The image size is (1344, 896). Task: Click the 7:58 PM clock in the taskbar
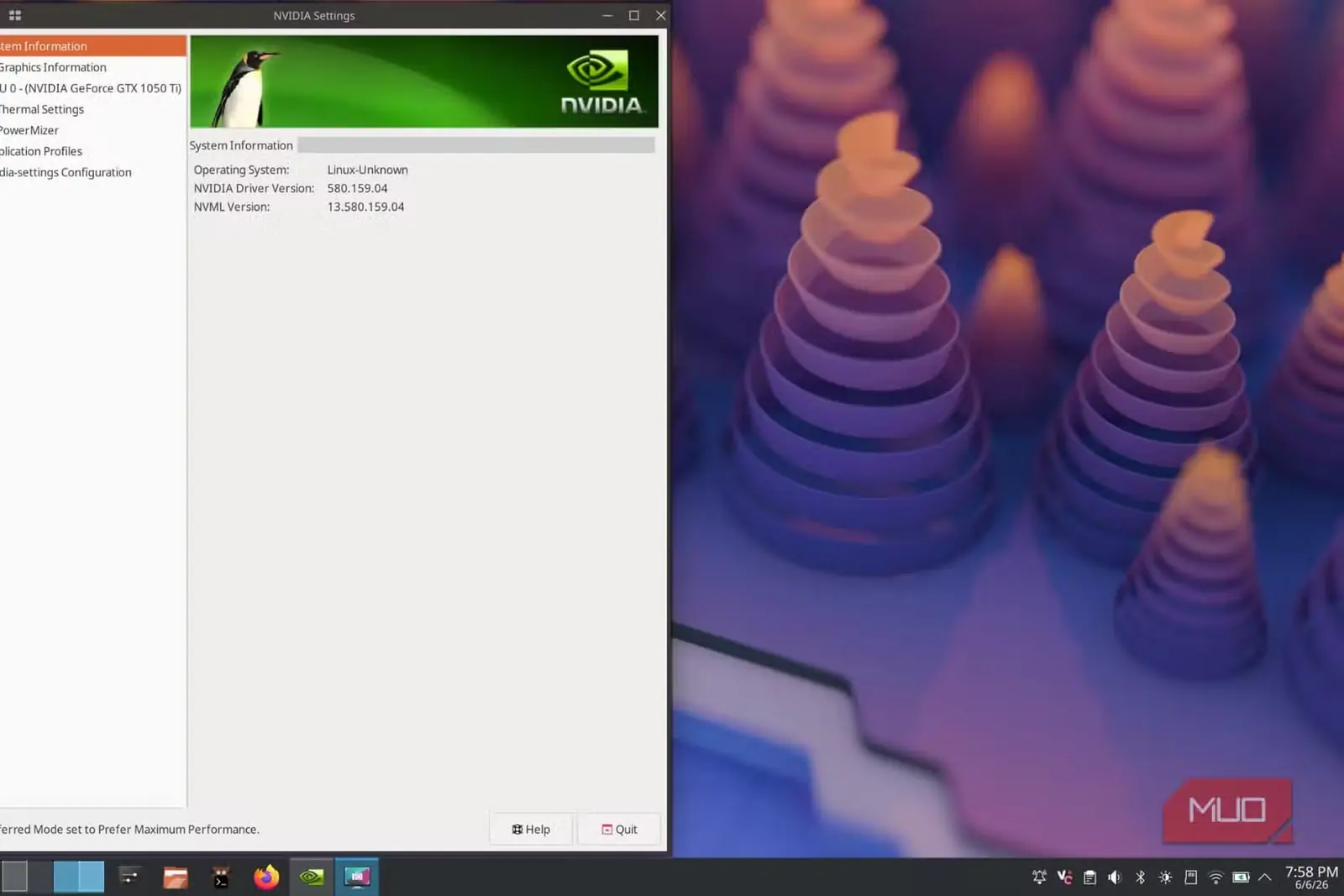pyautogui.click(x=1311, y=872)
